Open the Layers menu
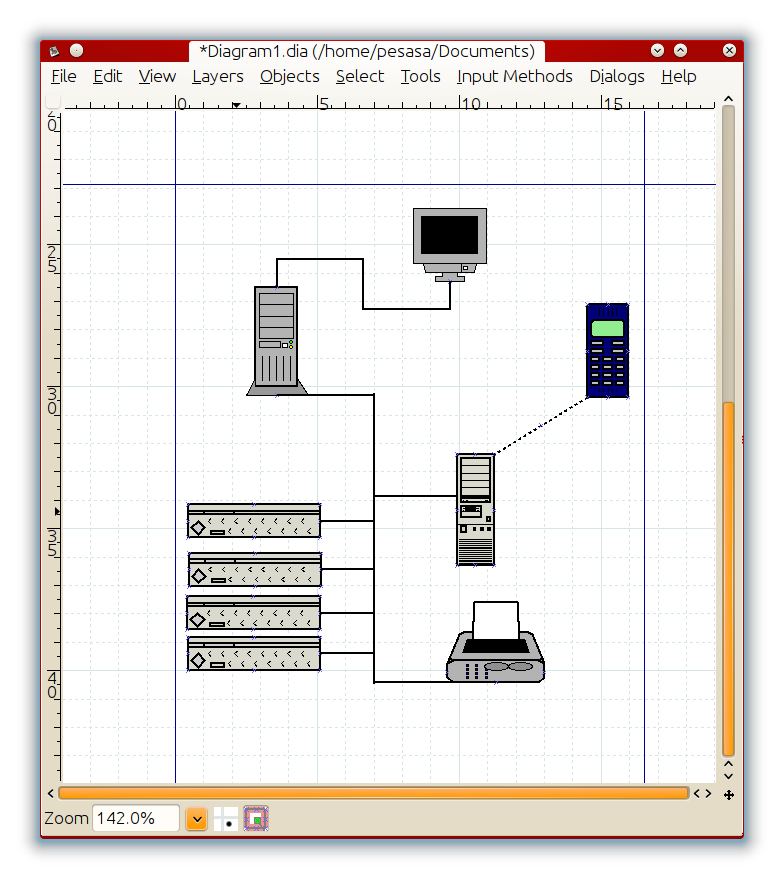784x879 pixels. (x=218, y=76)
